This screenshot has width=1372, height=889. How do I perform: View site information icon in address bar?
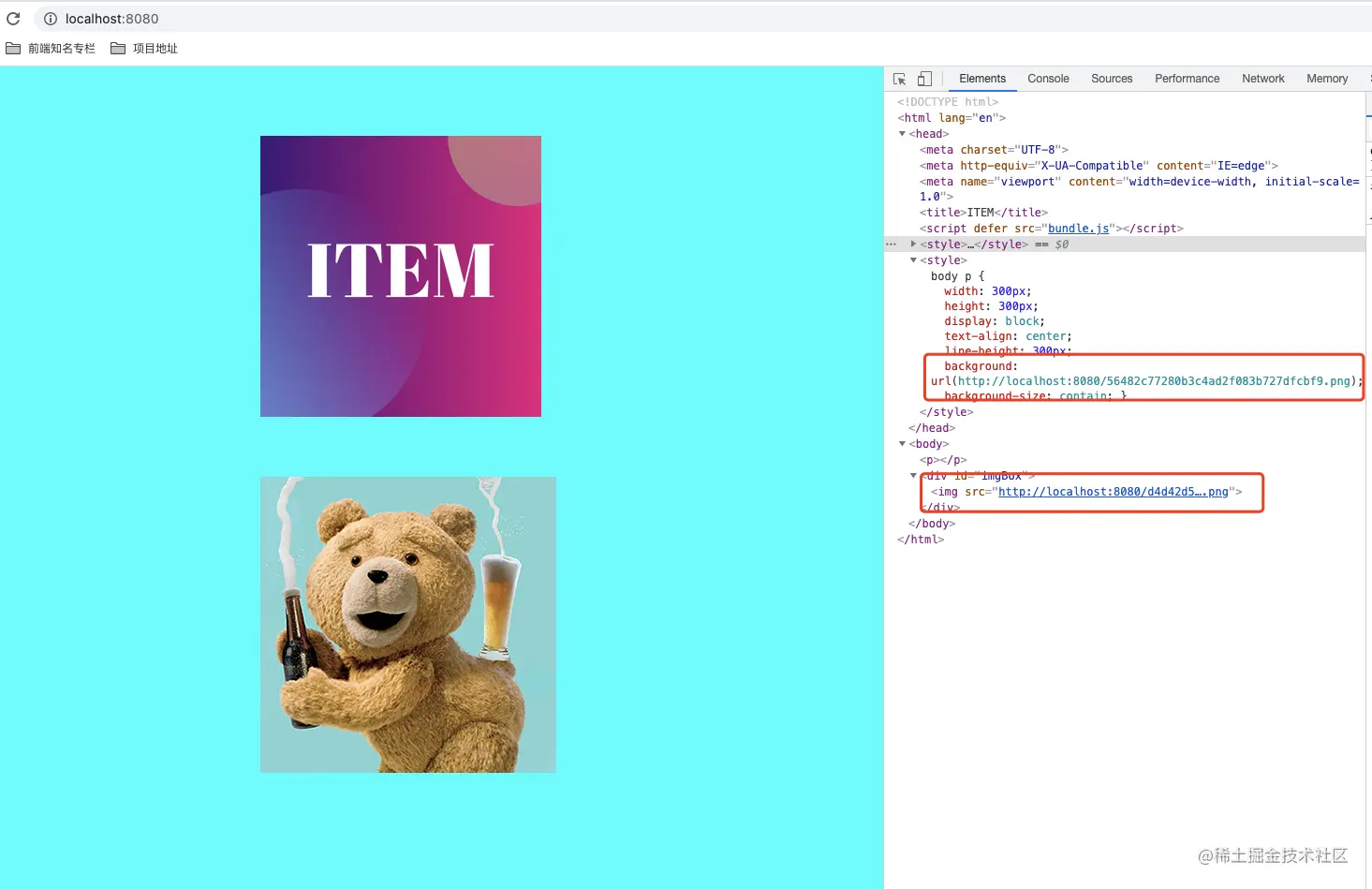[51, 19]
